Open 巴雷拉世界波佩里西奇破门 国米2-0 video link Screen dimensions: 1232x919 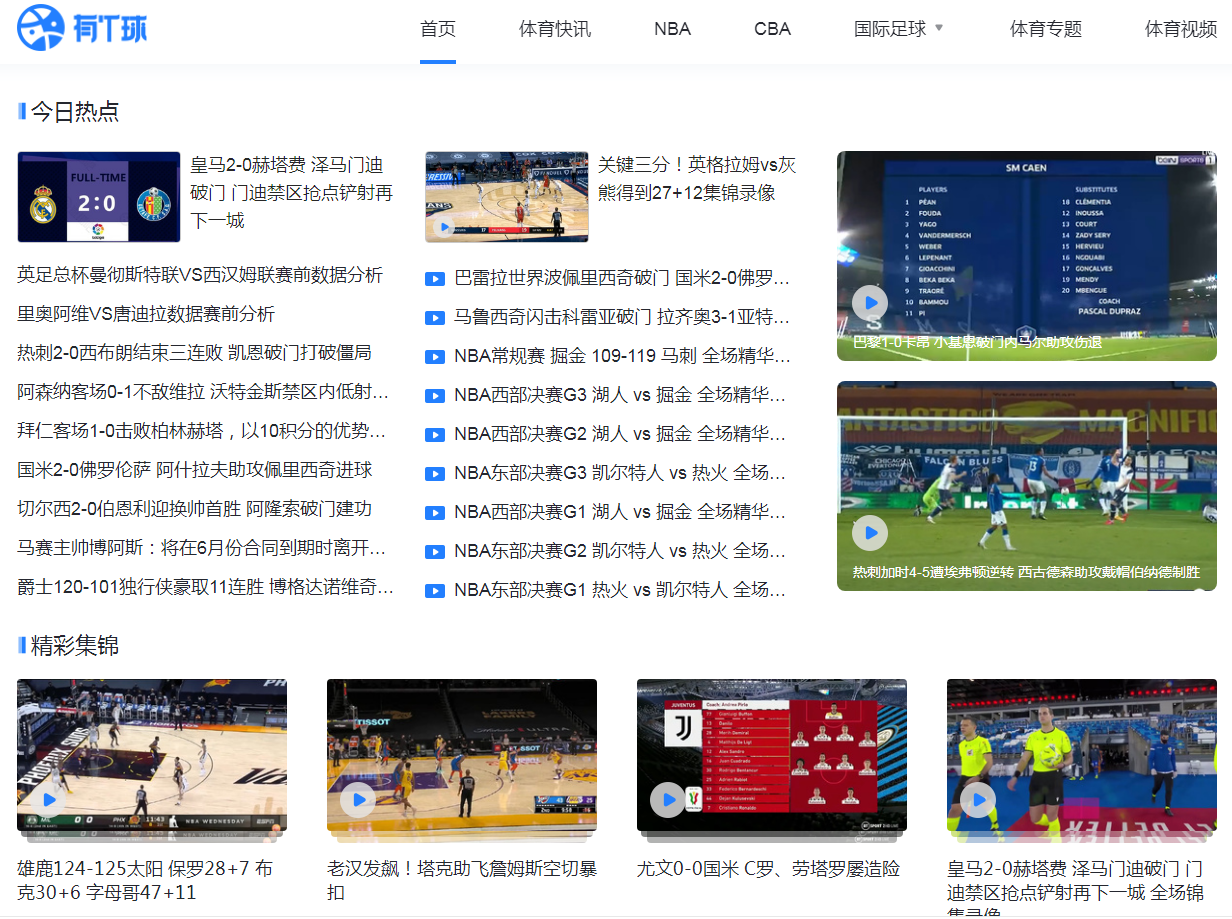point(622,278)
